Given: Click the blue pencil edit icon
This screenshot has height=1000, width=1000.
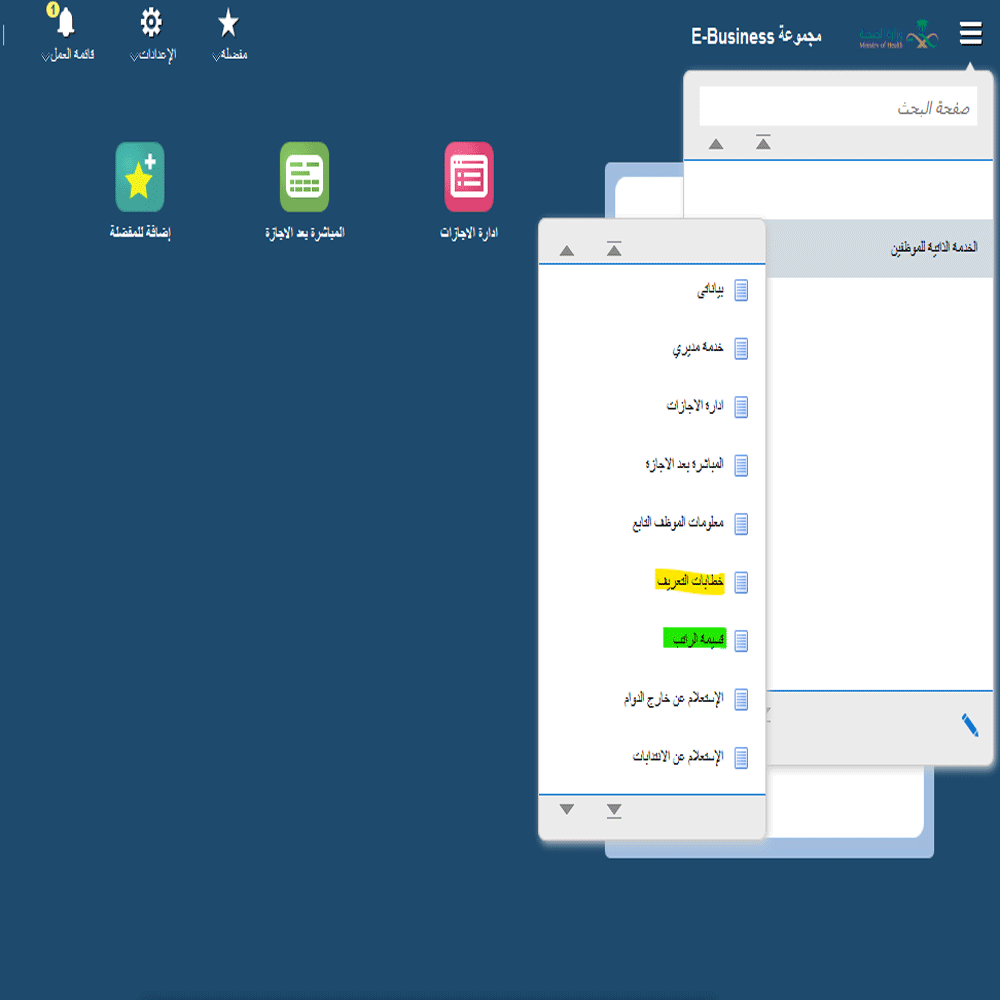Looking at the screenshot, I should [969, 726].
